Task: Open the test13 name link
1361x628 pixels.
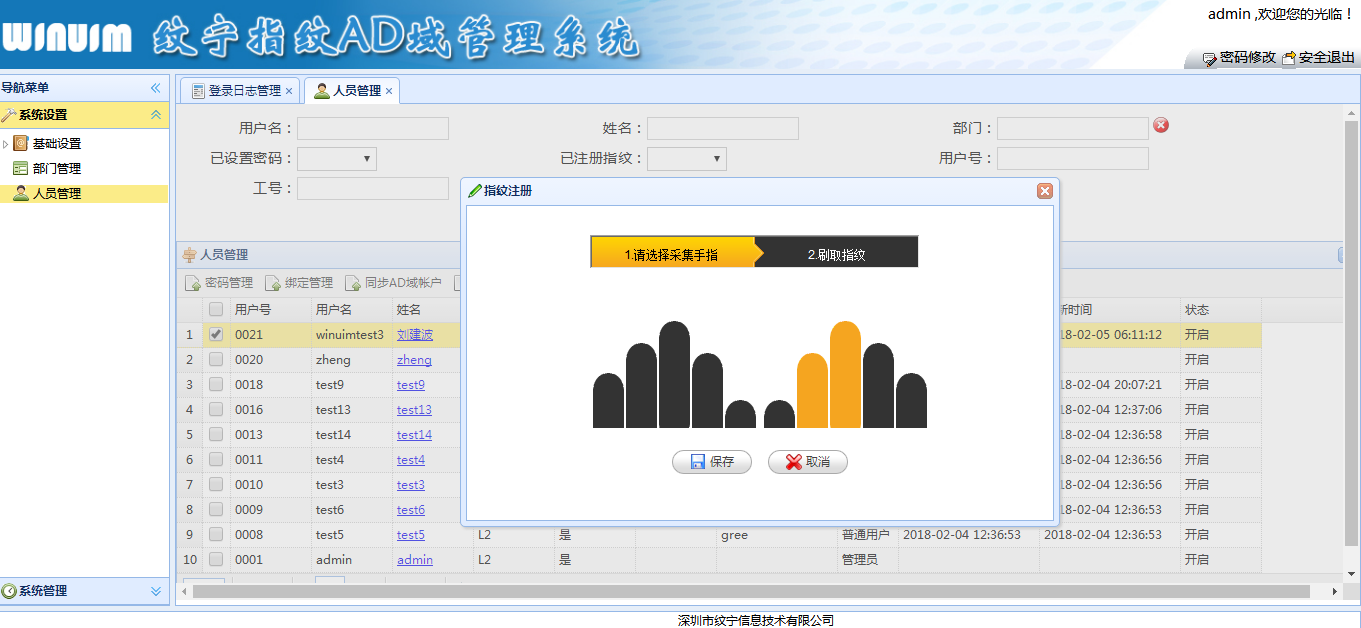Action: [x=414, y=410]
